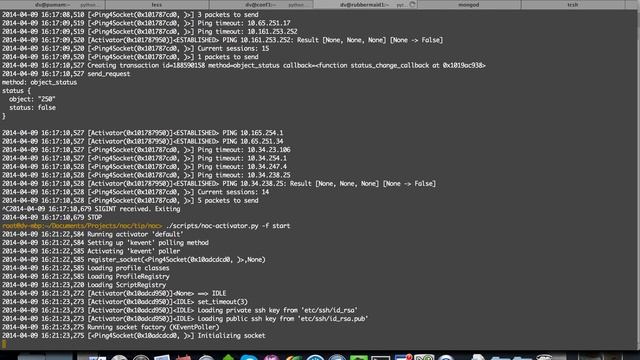Click the terminal's vertical scrollbar
Viewport: 640px width, 360px height.
(637, 180)
